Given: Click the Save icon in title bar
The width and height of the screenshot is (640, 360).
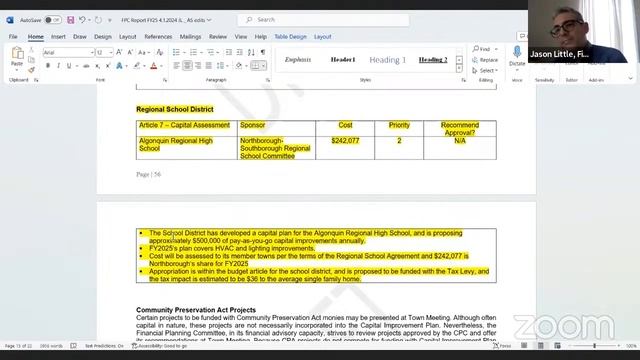Looking at the screenshot, I should coord(71,20).
